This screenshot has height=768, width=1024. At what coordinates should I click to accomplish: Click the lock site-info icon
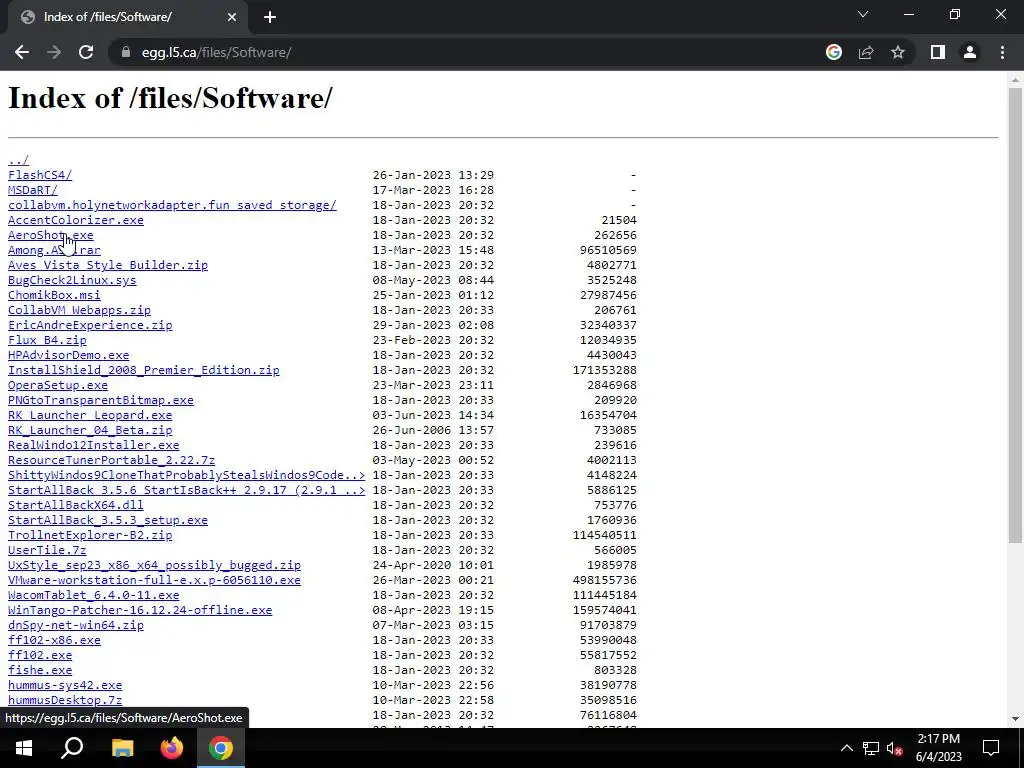click(x=125, y=52)
